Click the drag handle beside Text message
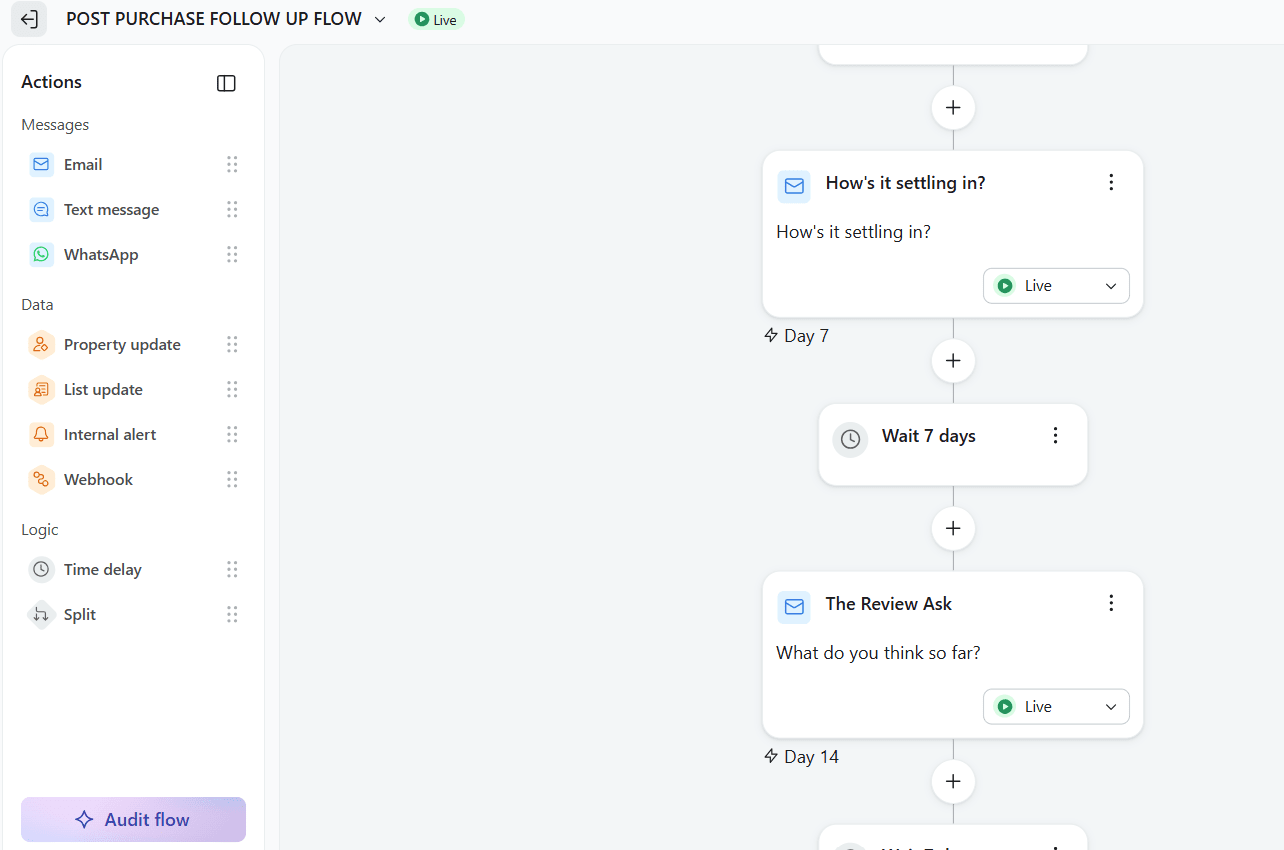This screenshot has height=850, width=1284. pos(232,209)
